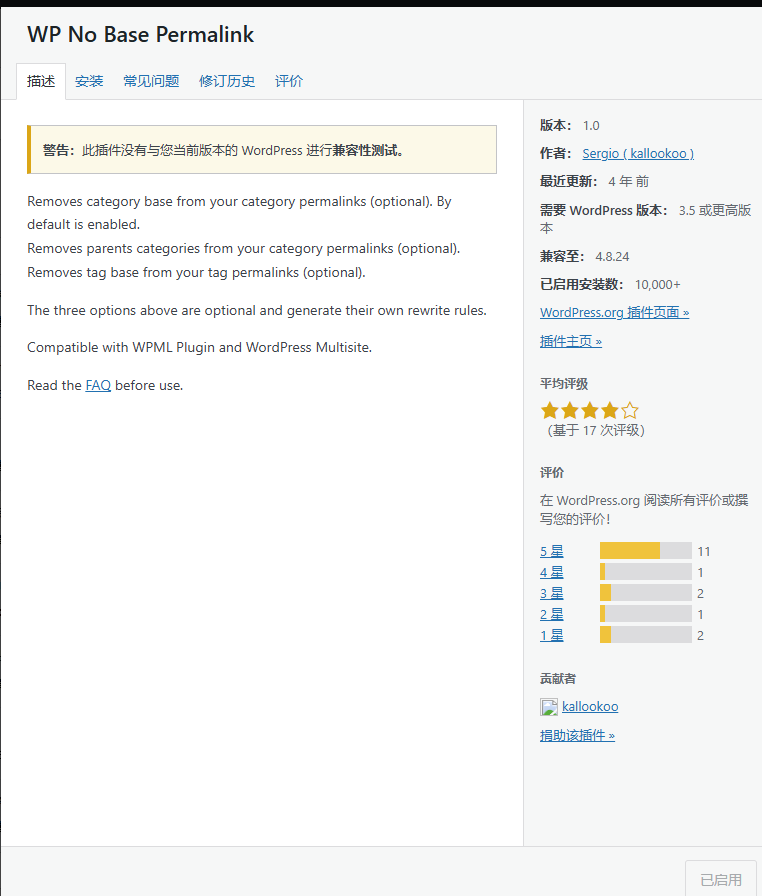This screenshot has height=896, width=762.
Task: Click 'Compatible with WPML Plugin' sentence
Action: click(x=199, y=347)
